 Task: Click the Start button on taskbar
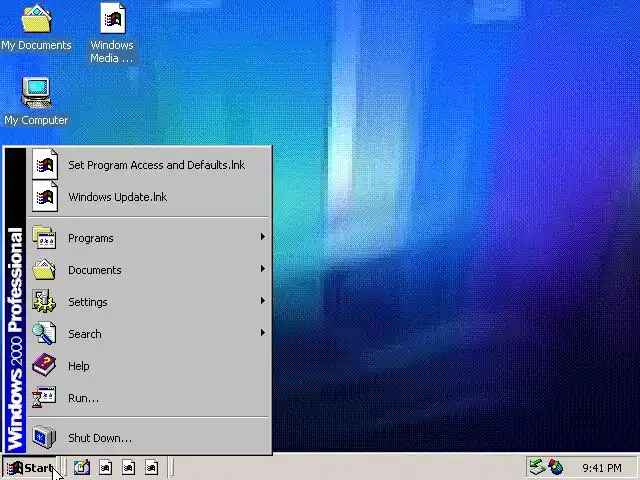29,467
